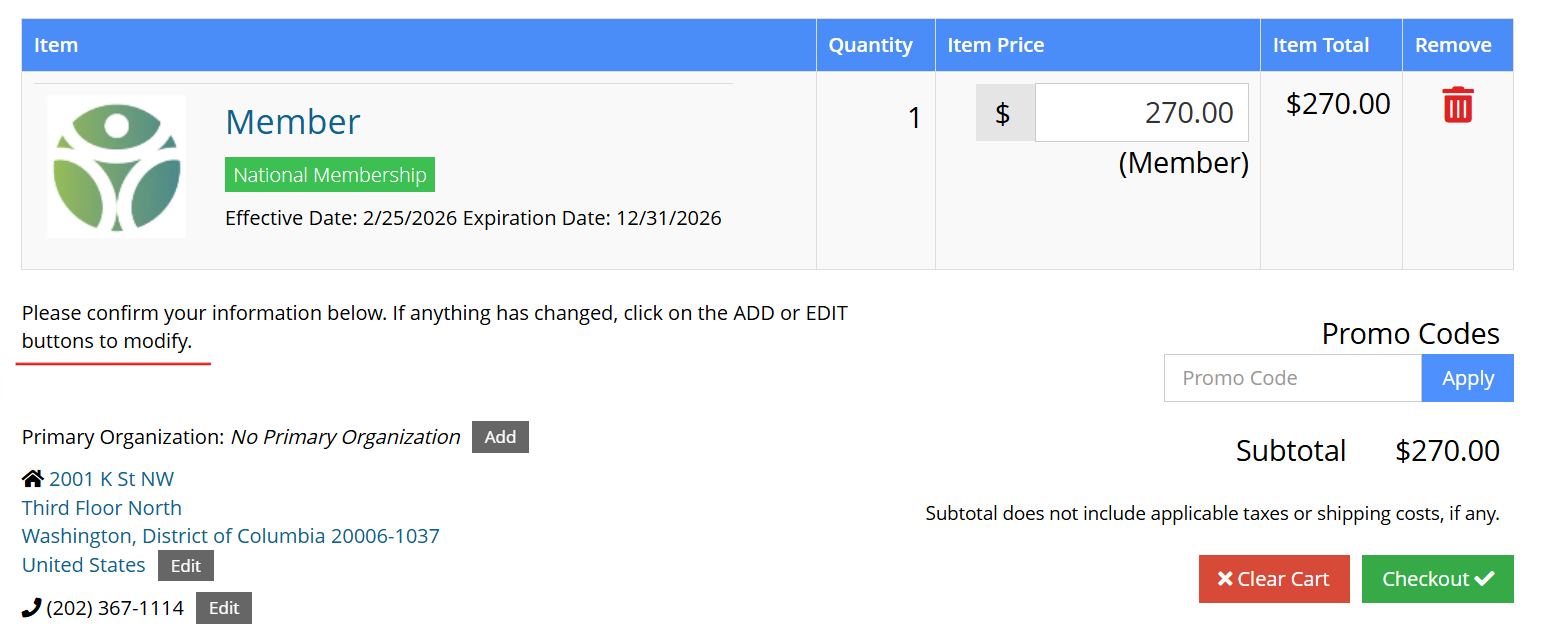Edit the mailing address
The height and width of the screenshot is (633, 1546).
[x=186, y=566]
